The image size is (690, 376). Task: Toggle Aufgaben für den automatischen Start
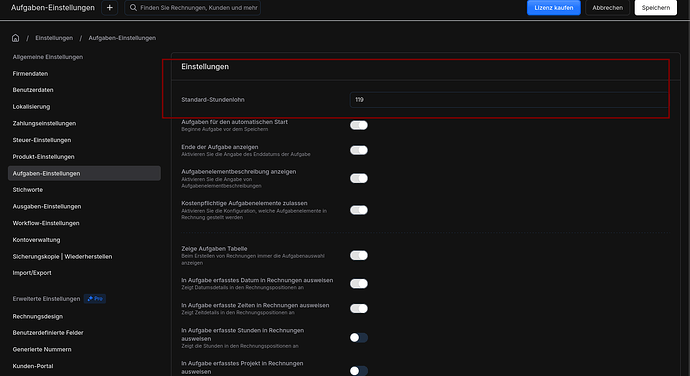click(x=359, y=125)
